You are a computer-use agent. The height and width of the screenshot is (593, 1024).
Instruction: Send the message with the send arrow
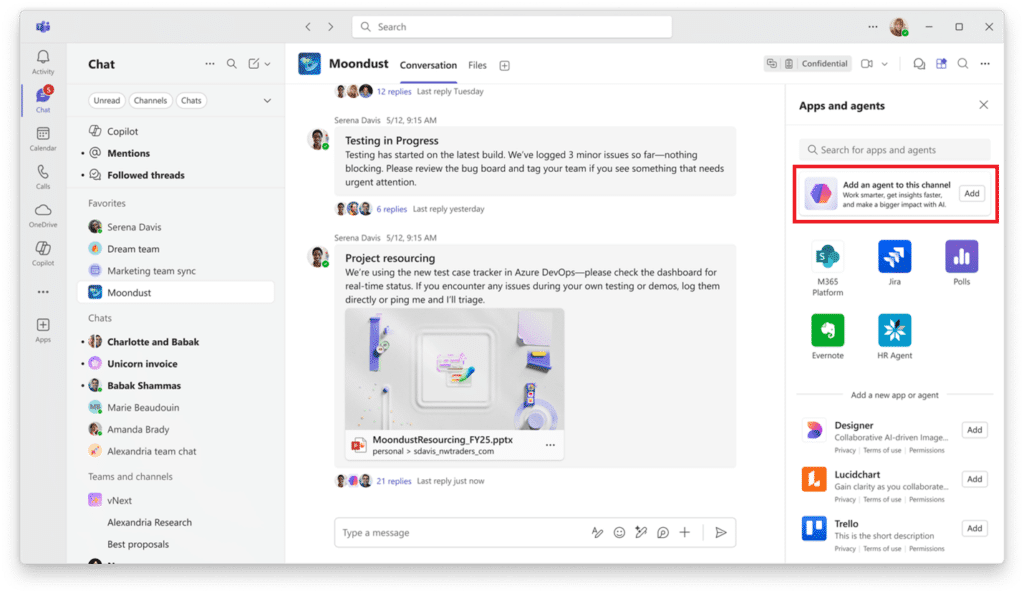pos(720,532)
